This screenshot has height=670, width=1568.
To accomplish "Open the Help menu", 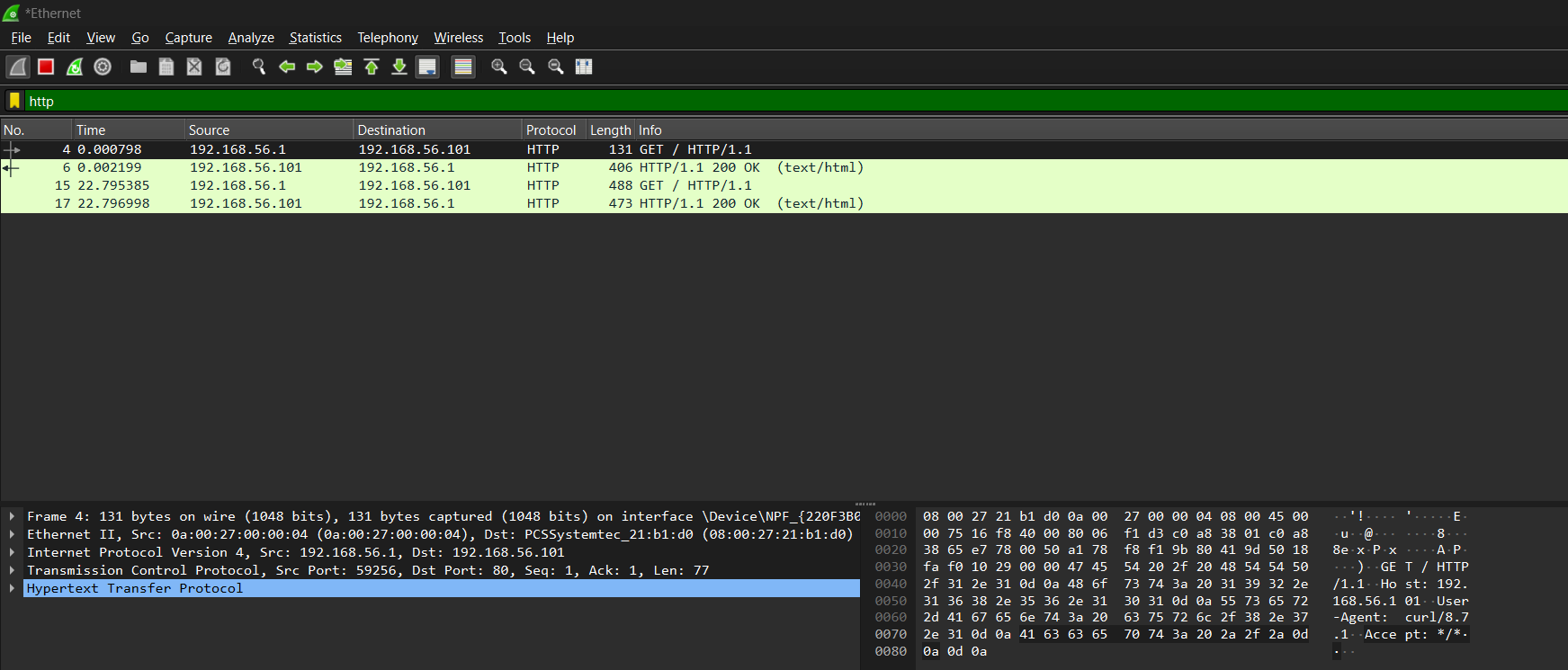I will click(x=560, y=38).
